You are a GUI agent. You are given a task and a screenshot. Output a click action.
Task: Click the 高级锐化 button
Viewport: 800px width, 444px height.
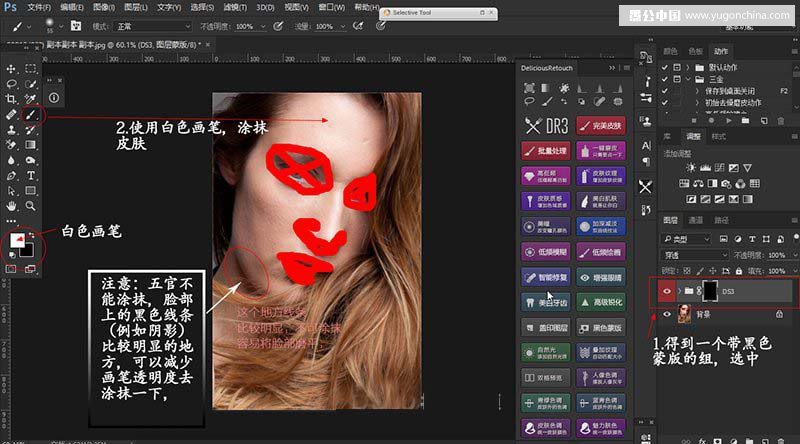(601, 302)
